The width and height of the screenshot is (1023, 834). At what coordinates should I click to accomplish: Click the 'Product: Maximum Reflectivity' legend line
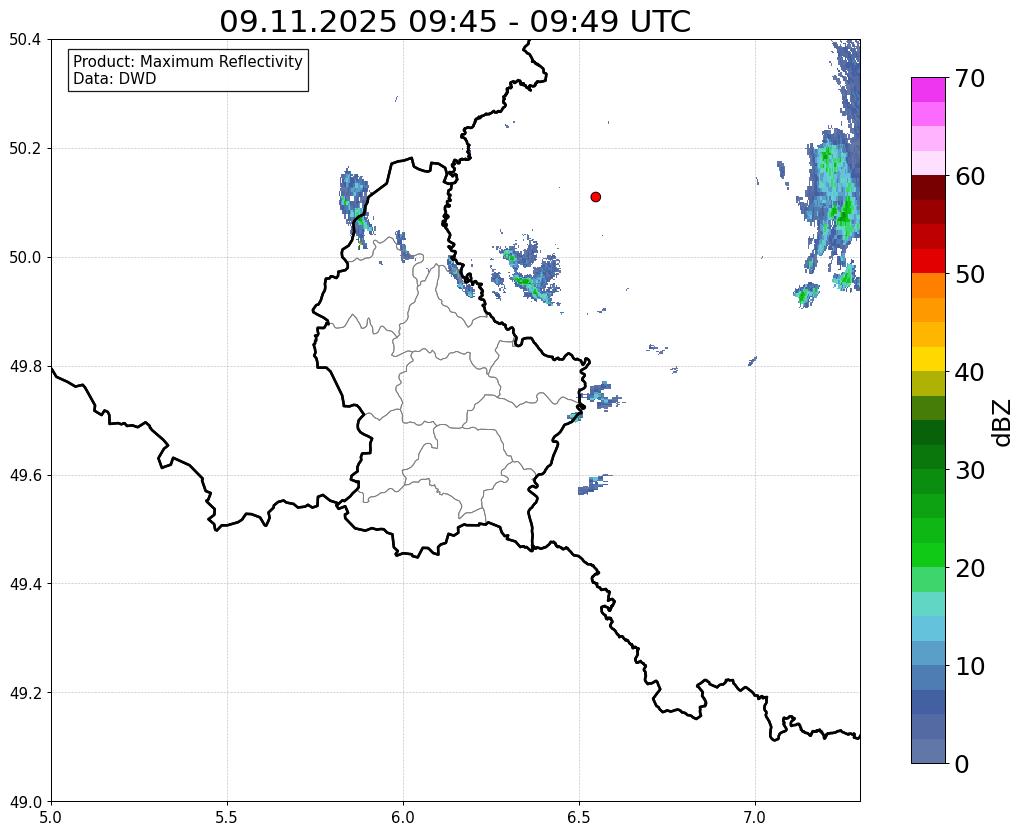(188, 61)
